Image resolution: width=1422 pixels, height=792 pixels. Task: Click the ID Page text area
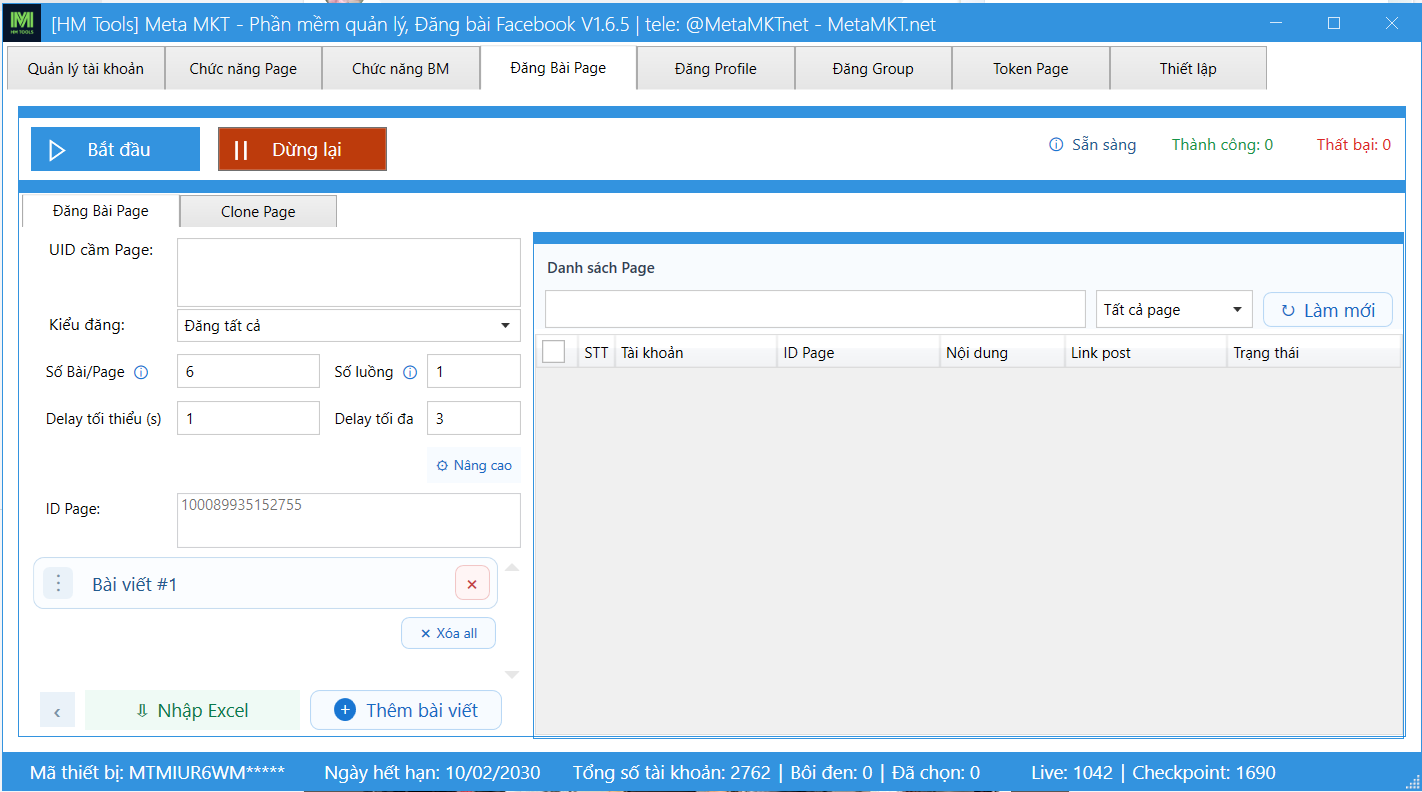349,520
